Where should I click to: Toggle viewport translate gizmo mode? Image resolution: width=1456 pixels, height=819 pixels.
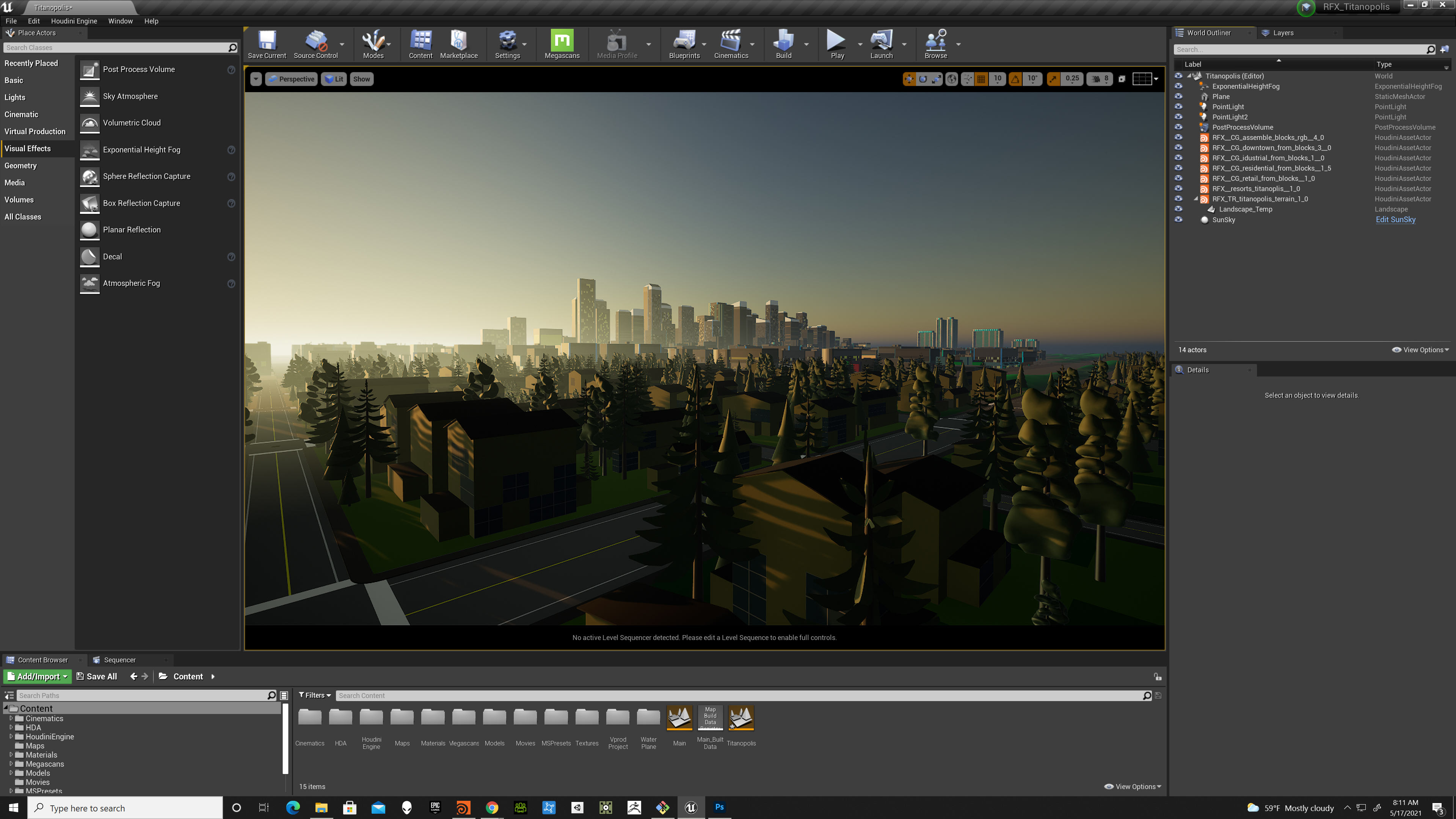point(909,79)
